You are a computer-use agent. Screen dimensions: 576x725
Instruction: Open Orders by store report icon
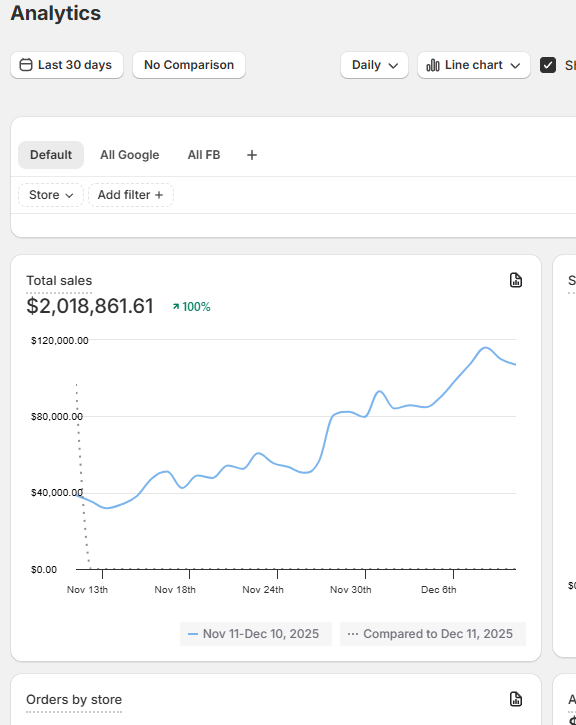[516, 699]
